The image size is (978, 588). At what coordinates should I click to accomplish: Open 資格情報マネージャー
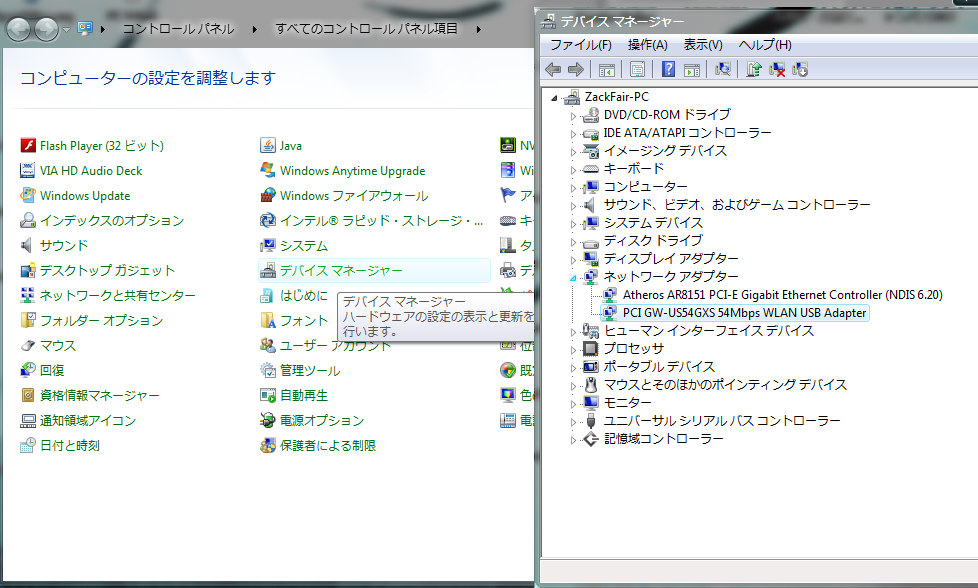[90, 395]
